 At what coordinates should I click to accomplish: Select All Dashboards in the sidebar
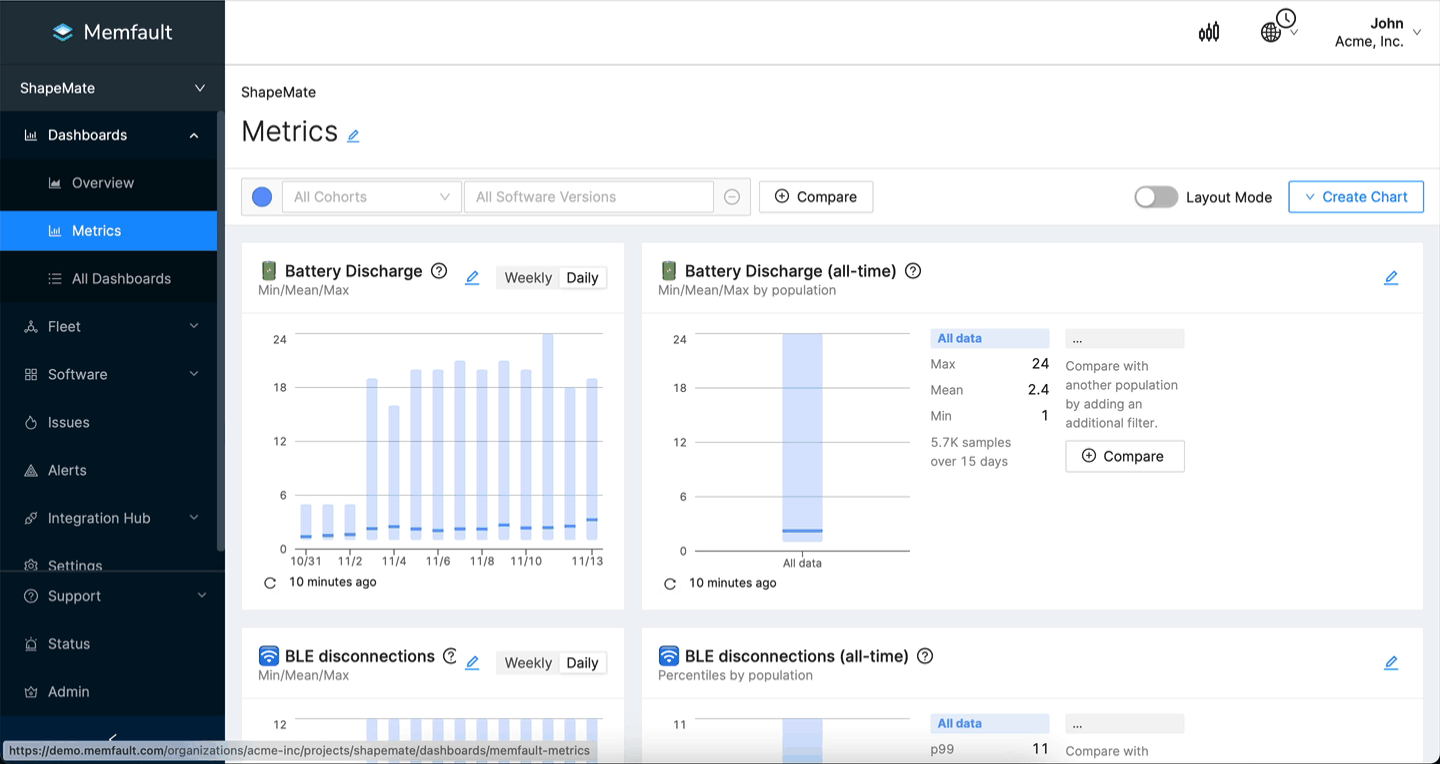(x=120, y=278)
